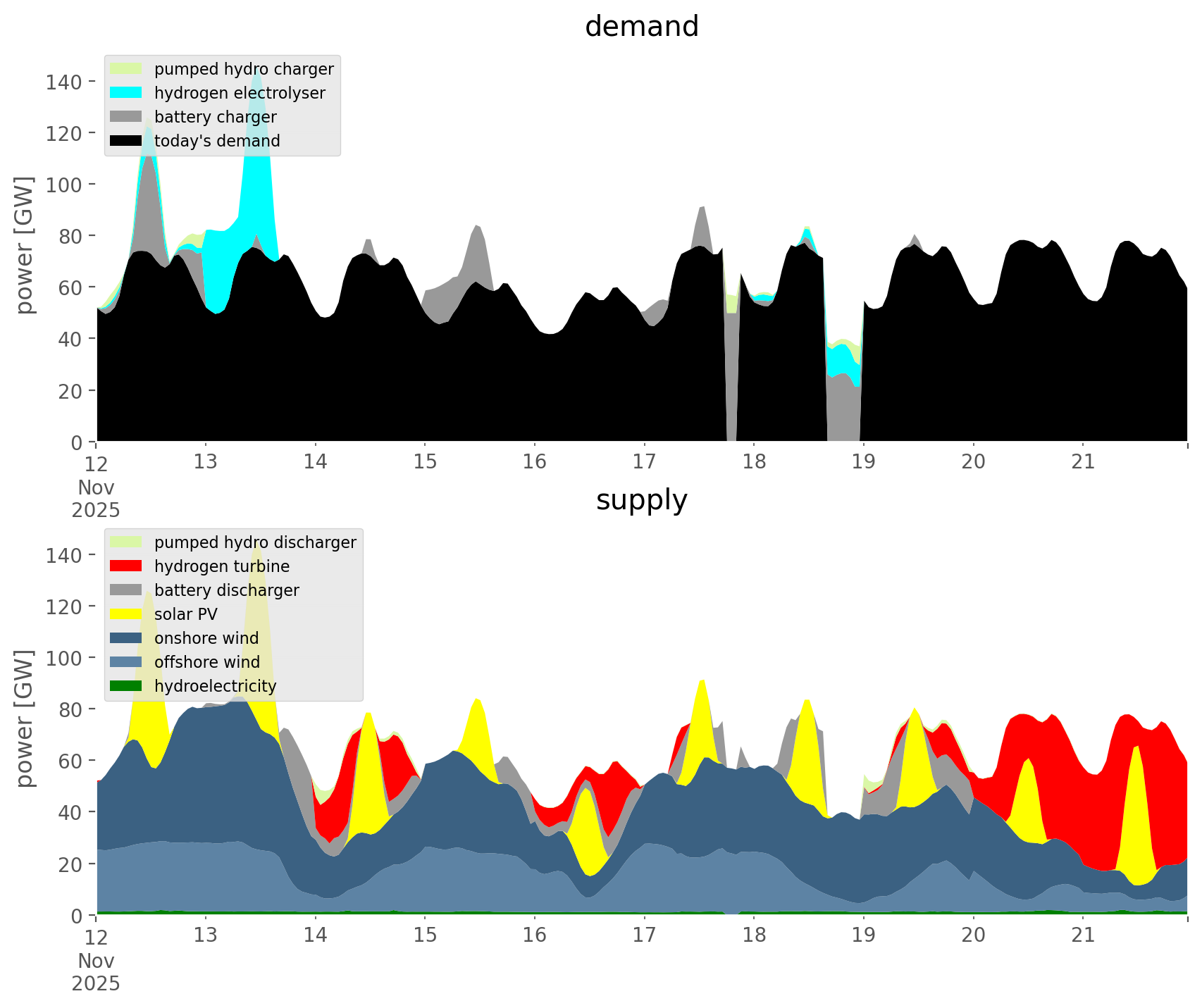Click the black today's demand legend swatch
The width and height of the screenshot is (1202, 1008).
(126, 141)
